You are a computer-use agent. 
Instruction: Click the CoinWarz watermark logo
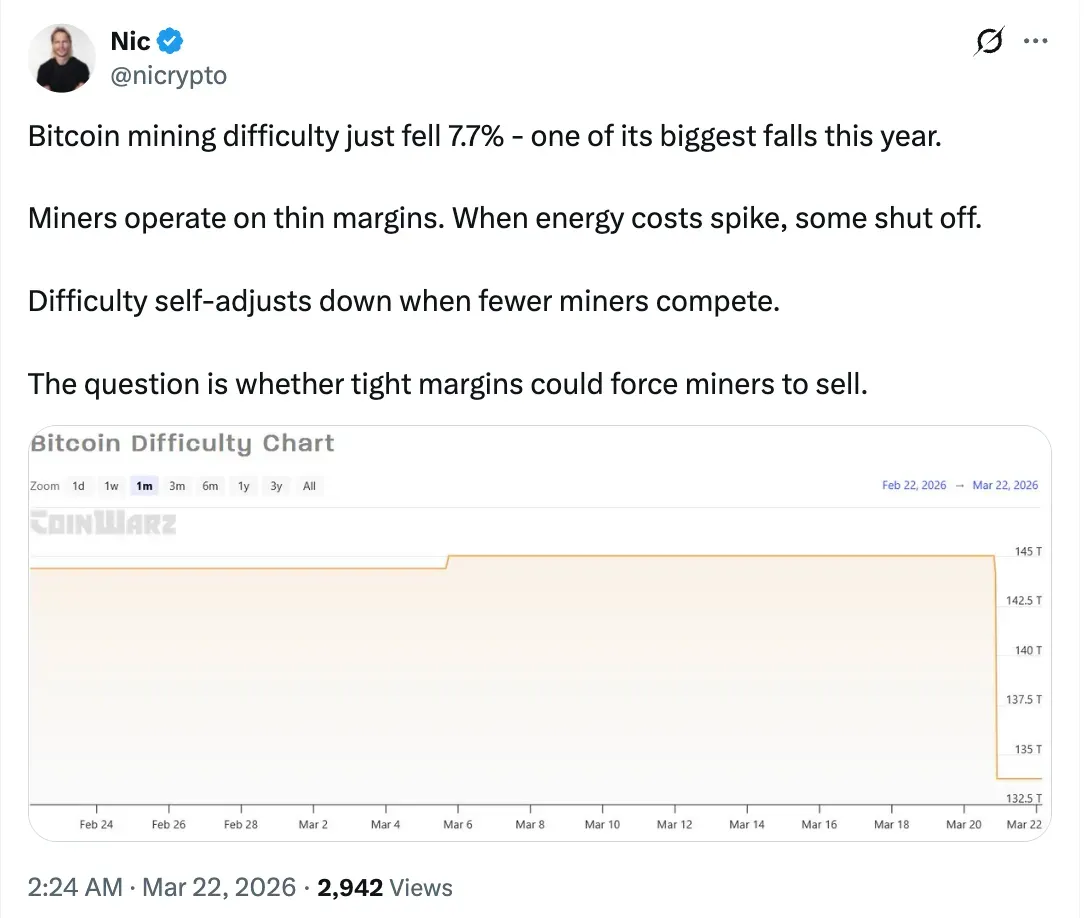coord(103,523)
